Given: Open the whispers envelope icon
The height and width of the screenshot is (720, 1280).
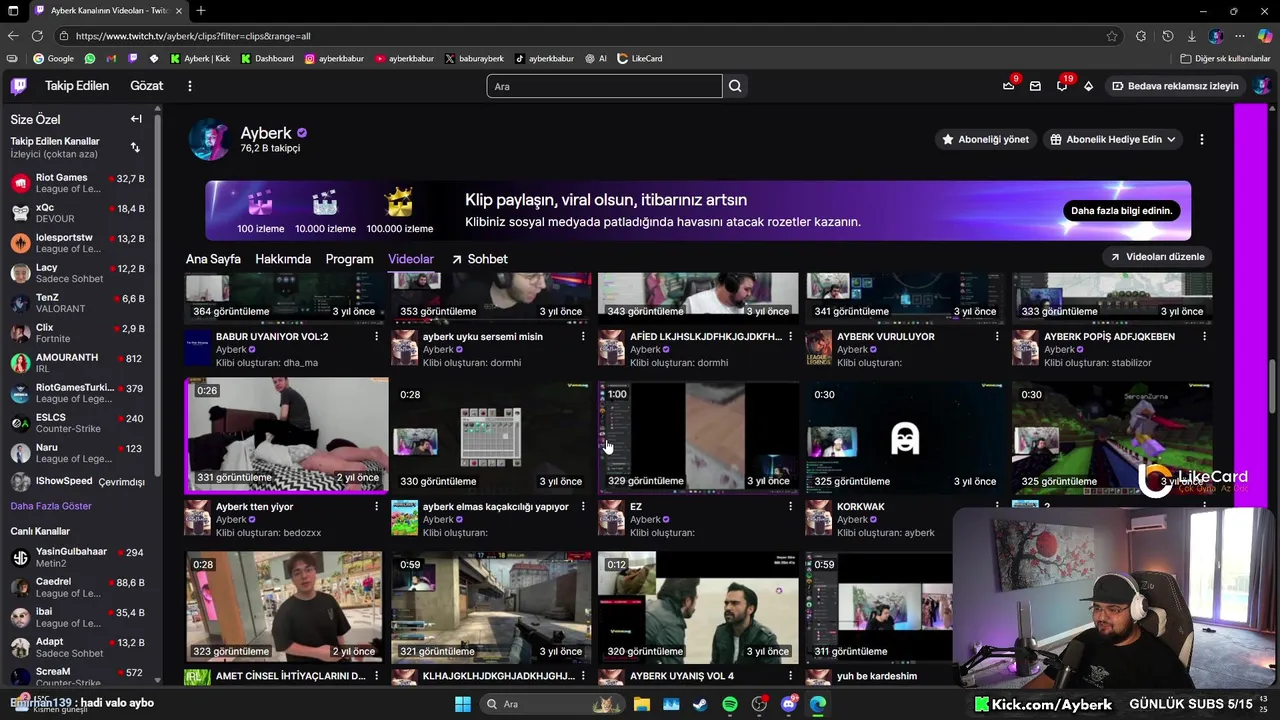Looking at the screenshot, I should [x=1035, y=86].
